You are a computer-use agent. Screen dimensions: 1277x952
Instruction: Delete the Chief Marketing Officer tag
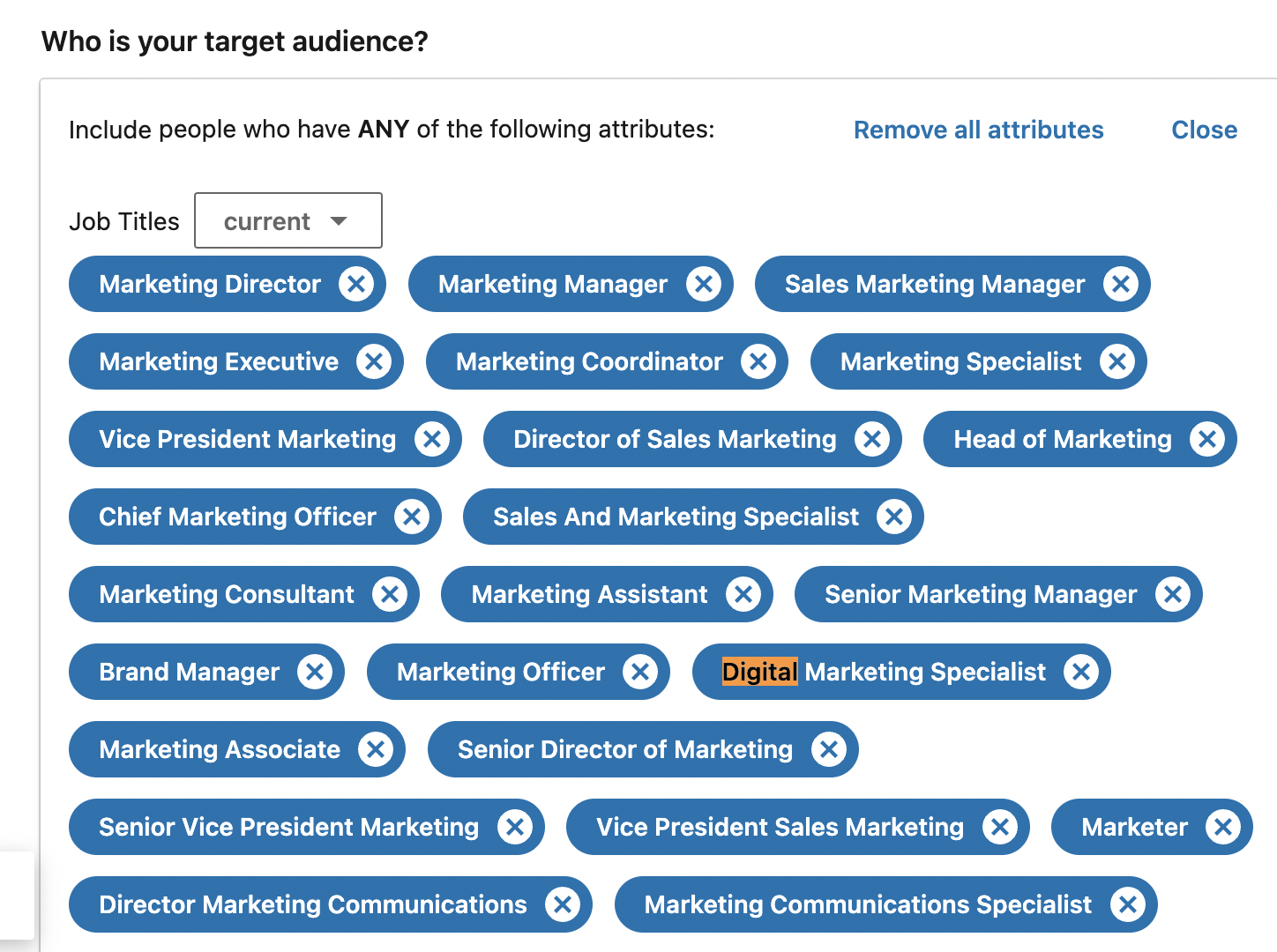point(412,517)
